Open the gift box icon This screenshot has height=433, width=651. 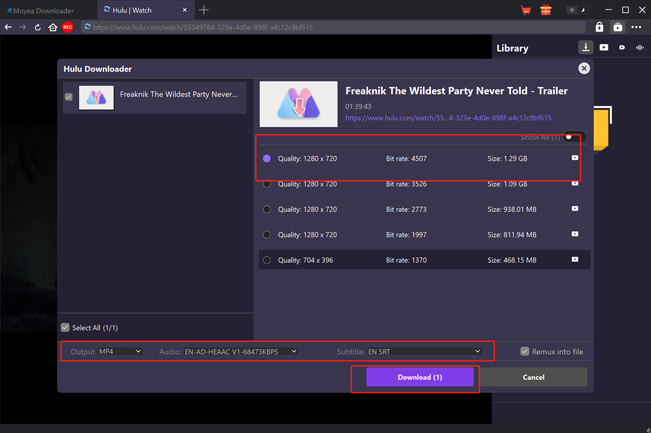[x=546, y=10]
